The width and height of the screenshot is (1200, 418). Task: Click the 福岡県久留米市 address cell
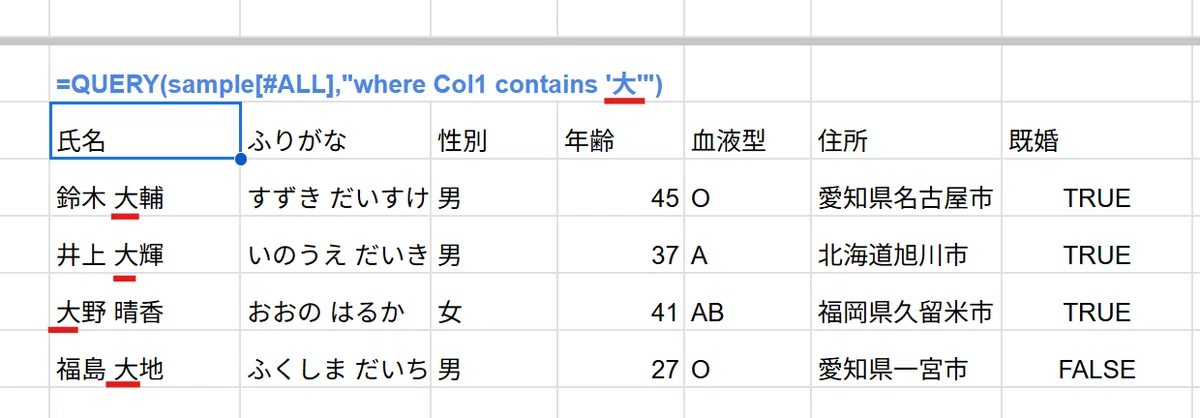click(x=906, y=312)
